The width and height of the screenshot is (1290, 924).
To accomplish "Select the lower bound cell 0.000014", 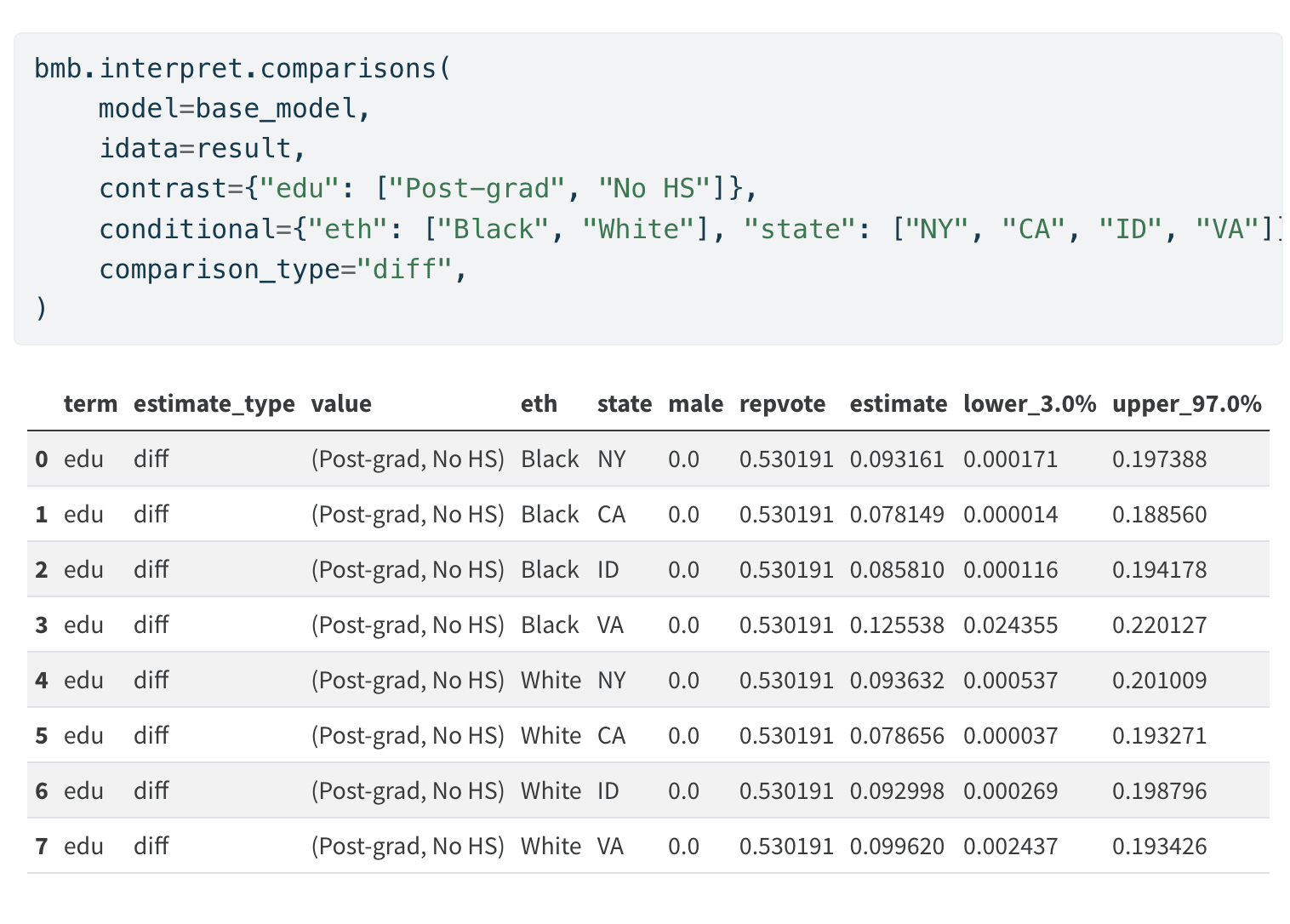I will (1010, 515).
